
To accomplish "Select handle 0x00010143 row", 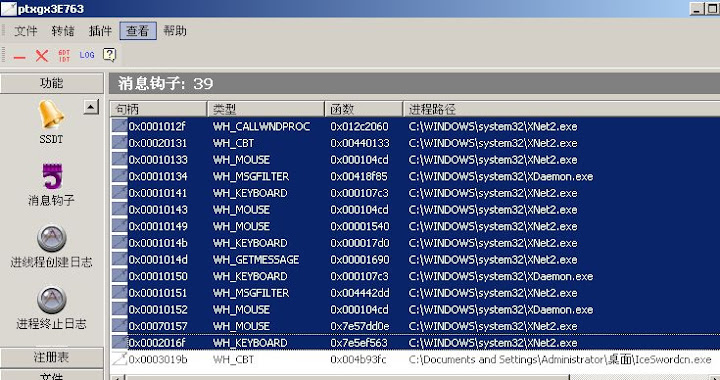I will pyautogui.click(x=415, y=210).
